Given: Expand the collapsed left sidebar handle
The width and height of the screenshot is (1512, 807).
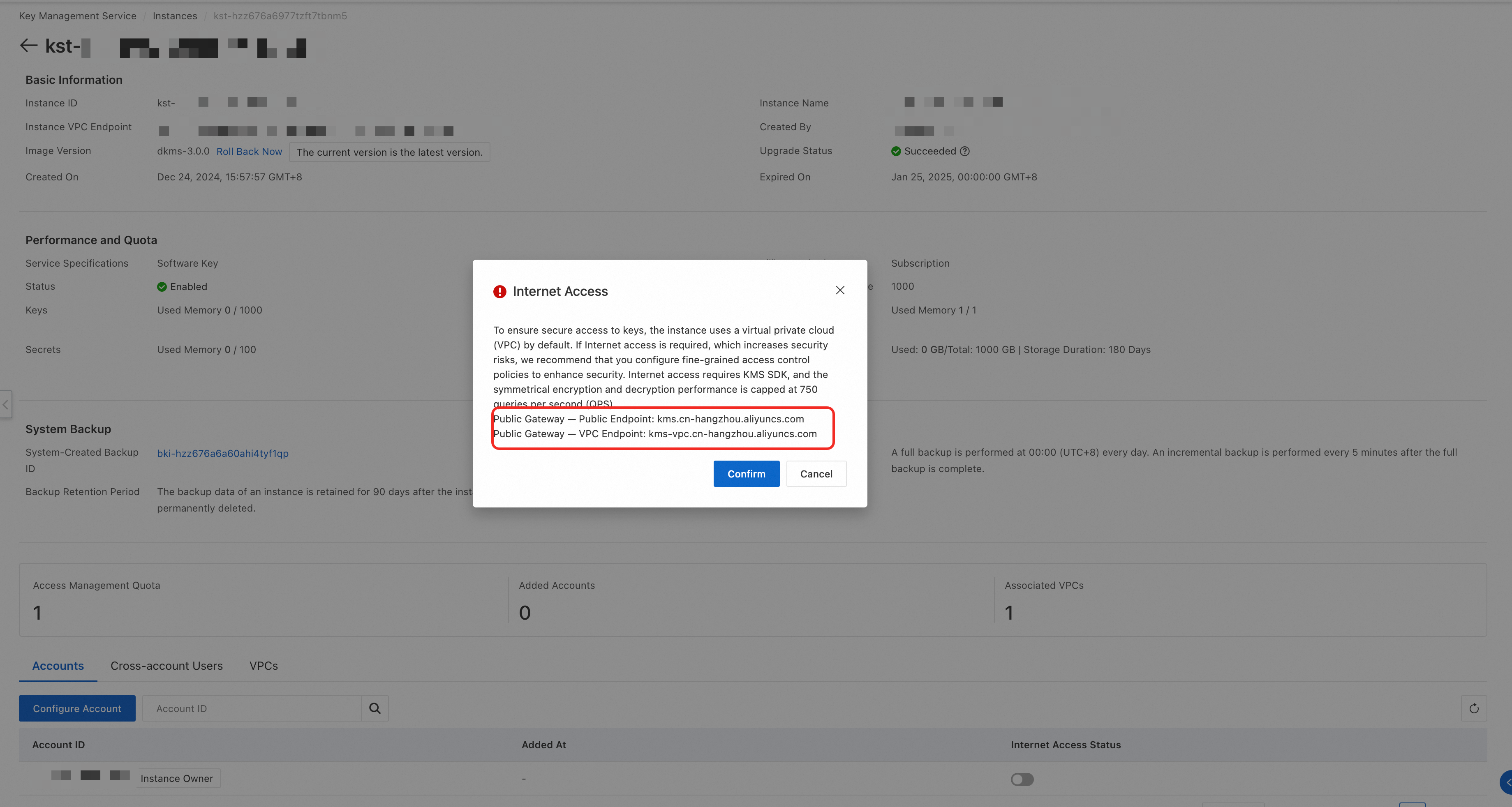Looking at the screenshot, I should pos(5,405).
